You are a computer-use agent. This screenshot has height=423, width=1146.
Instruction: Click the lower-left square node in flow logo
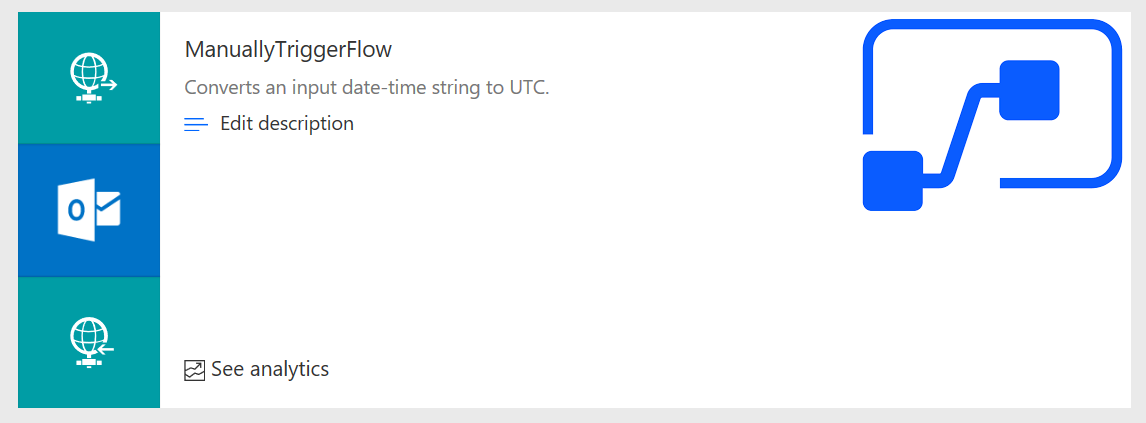point(892,181)
